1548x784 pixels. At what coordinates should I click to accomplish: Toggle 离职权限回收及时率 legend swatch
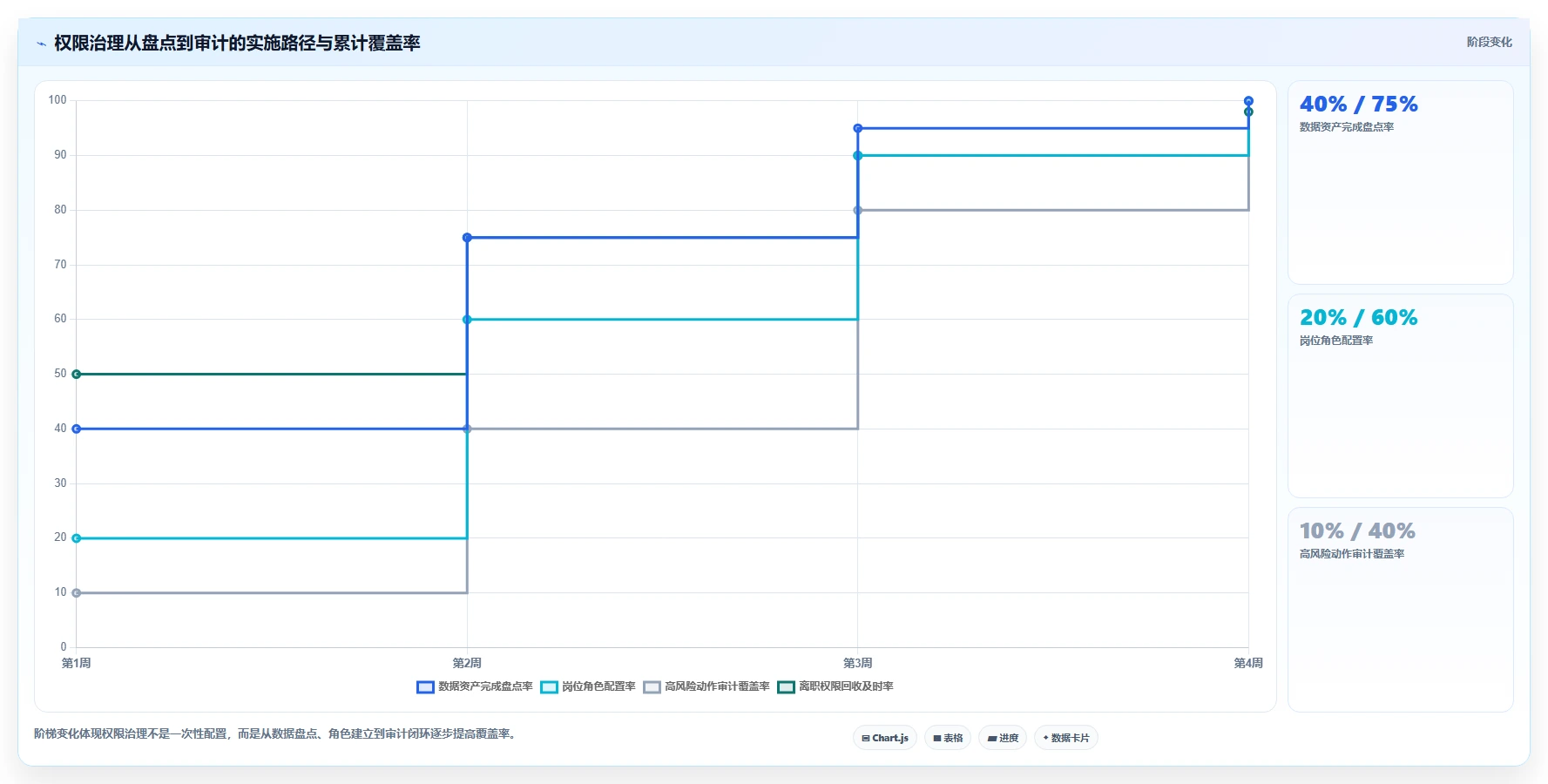[x=786, y=687]
